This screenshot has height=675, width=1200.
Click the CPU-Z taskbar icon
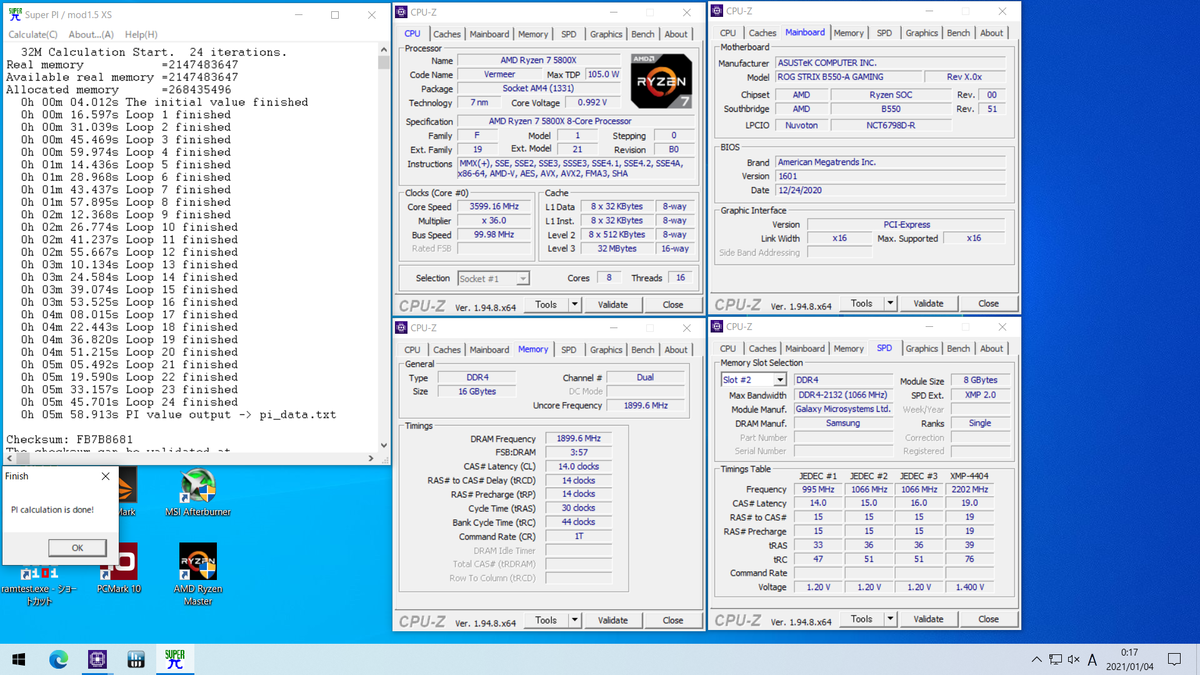97,659
